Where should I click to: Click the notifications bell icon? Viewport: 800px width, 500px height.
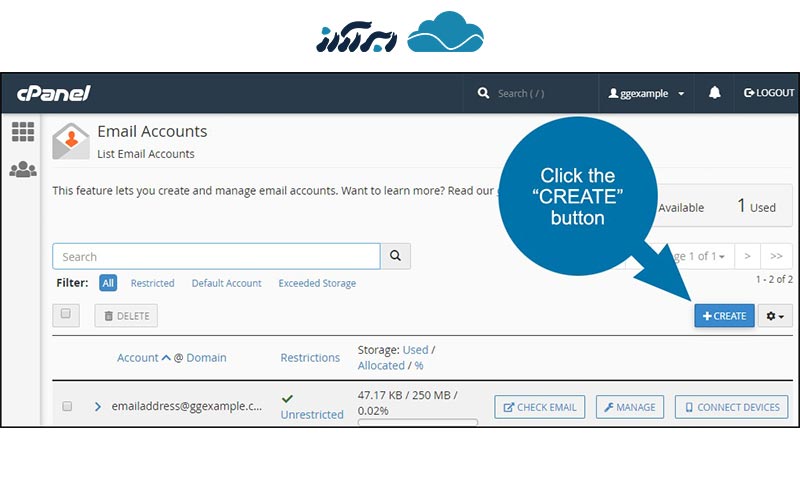point(714,93)
